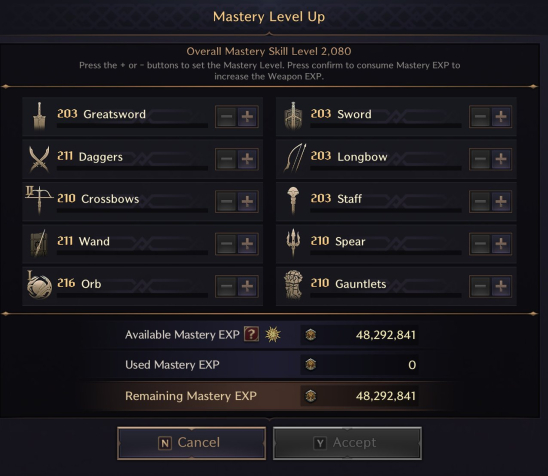Click the Accept button
The width and height of the screenshot is (548, 476).
[347, 443]
